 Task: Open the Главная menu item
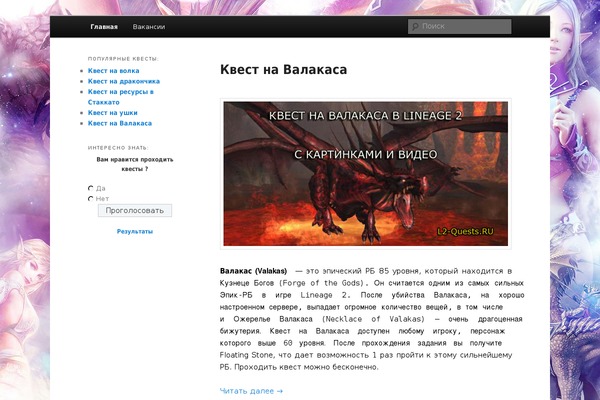[x=104, y=27]
